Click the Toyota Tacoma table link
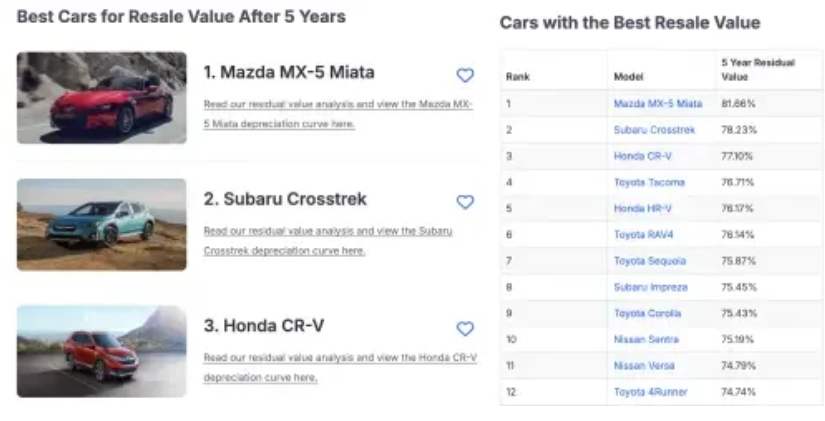The image size is (825, 421). click(x=649, y=182)
